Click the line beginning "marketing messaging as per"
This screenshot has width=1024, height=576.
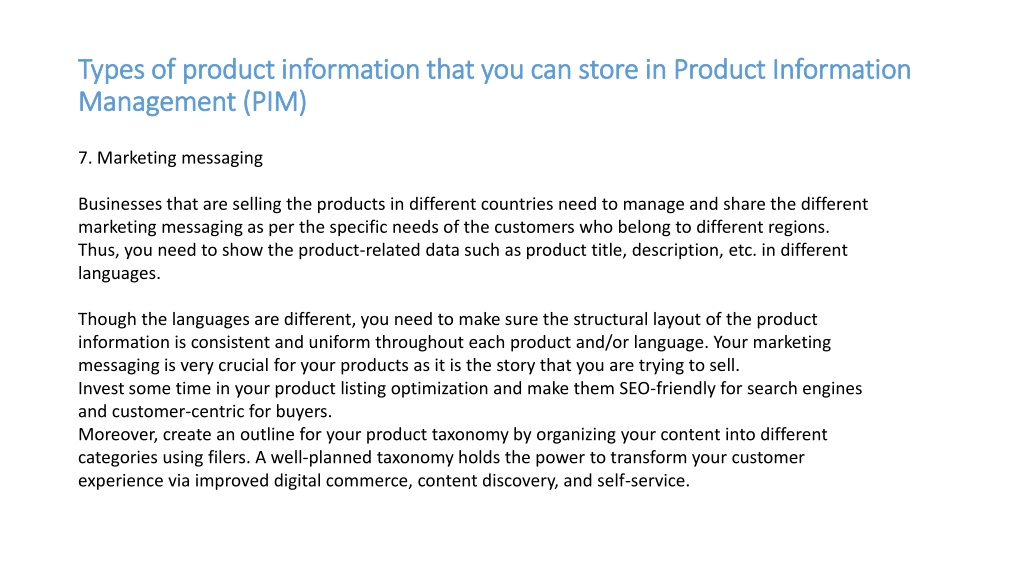[x=454, y=227]
